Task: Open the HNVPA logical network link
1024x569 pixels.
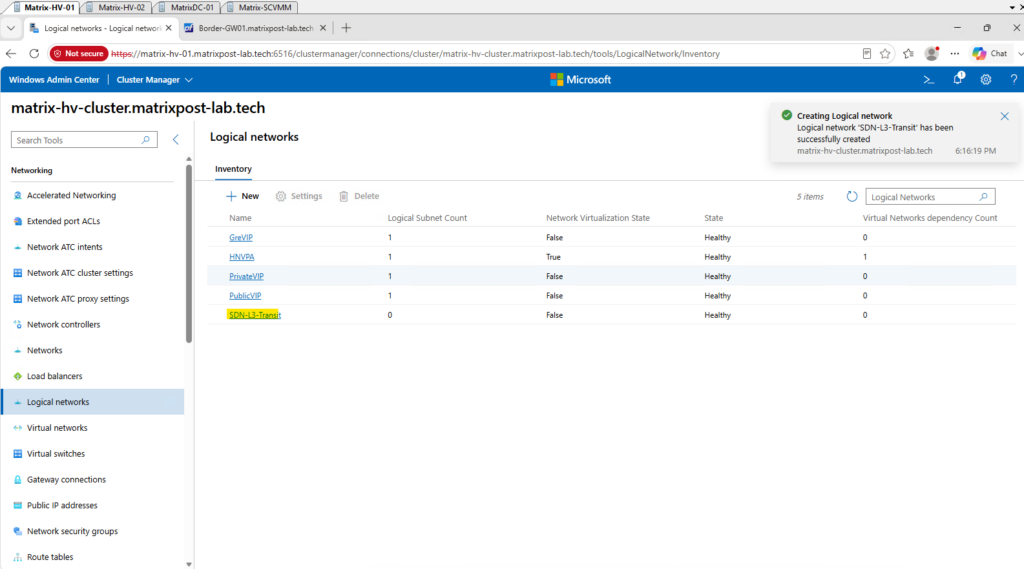Action: tap(242, 257)
